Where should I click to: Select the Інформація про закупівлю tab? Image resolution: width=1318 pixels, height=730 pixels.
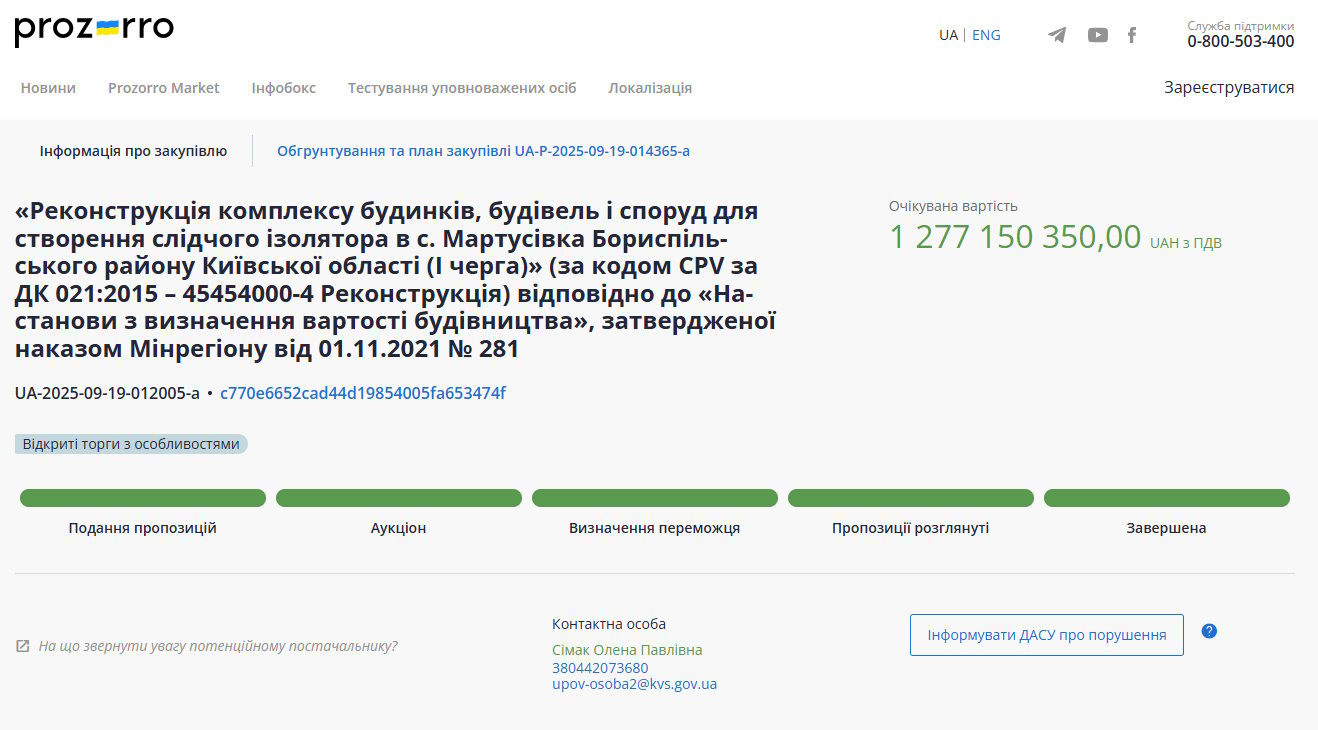pos(133,151)
